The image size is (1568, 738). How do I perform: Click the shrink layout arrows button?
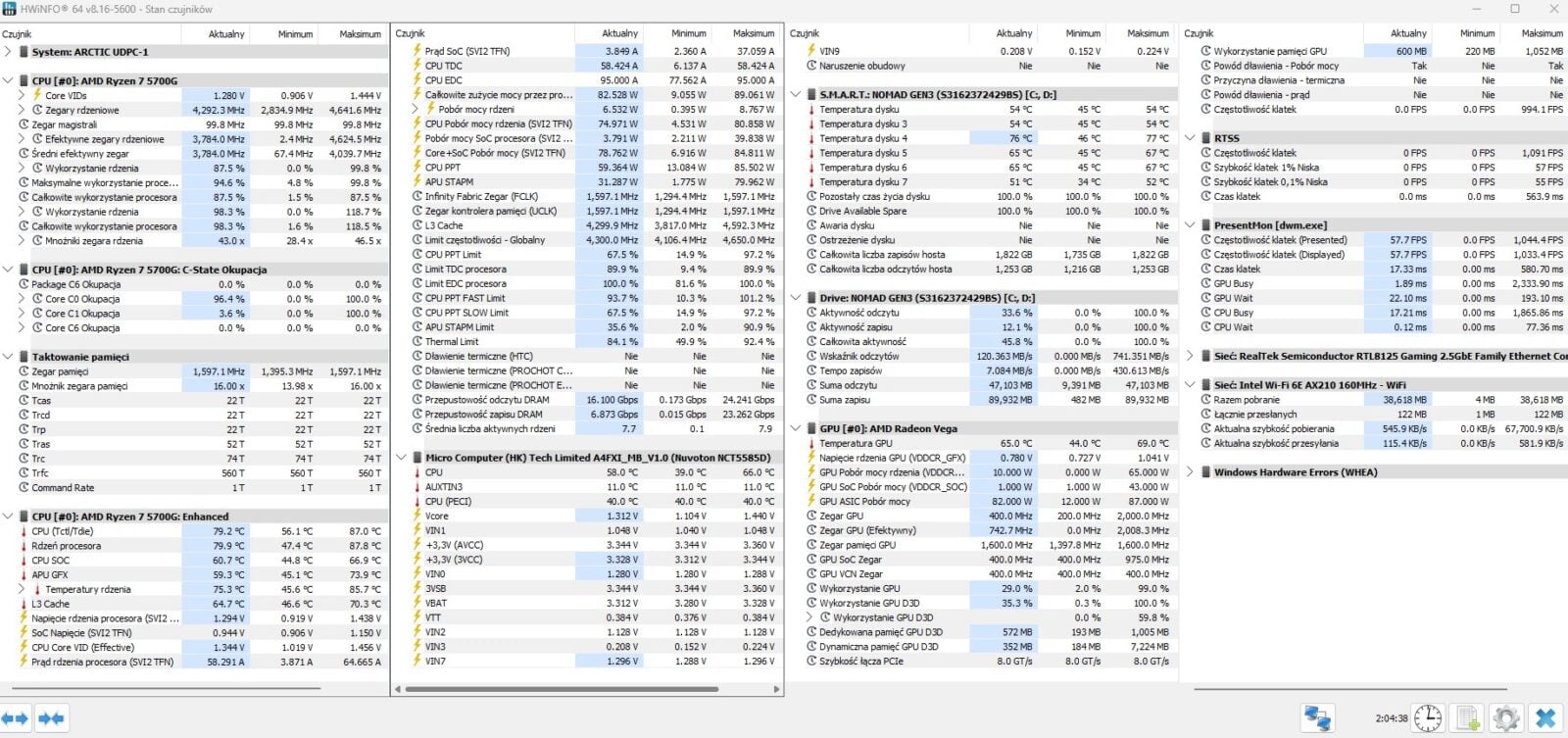(x=51, y=718)
